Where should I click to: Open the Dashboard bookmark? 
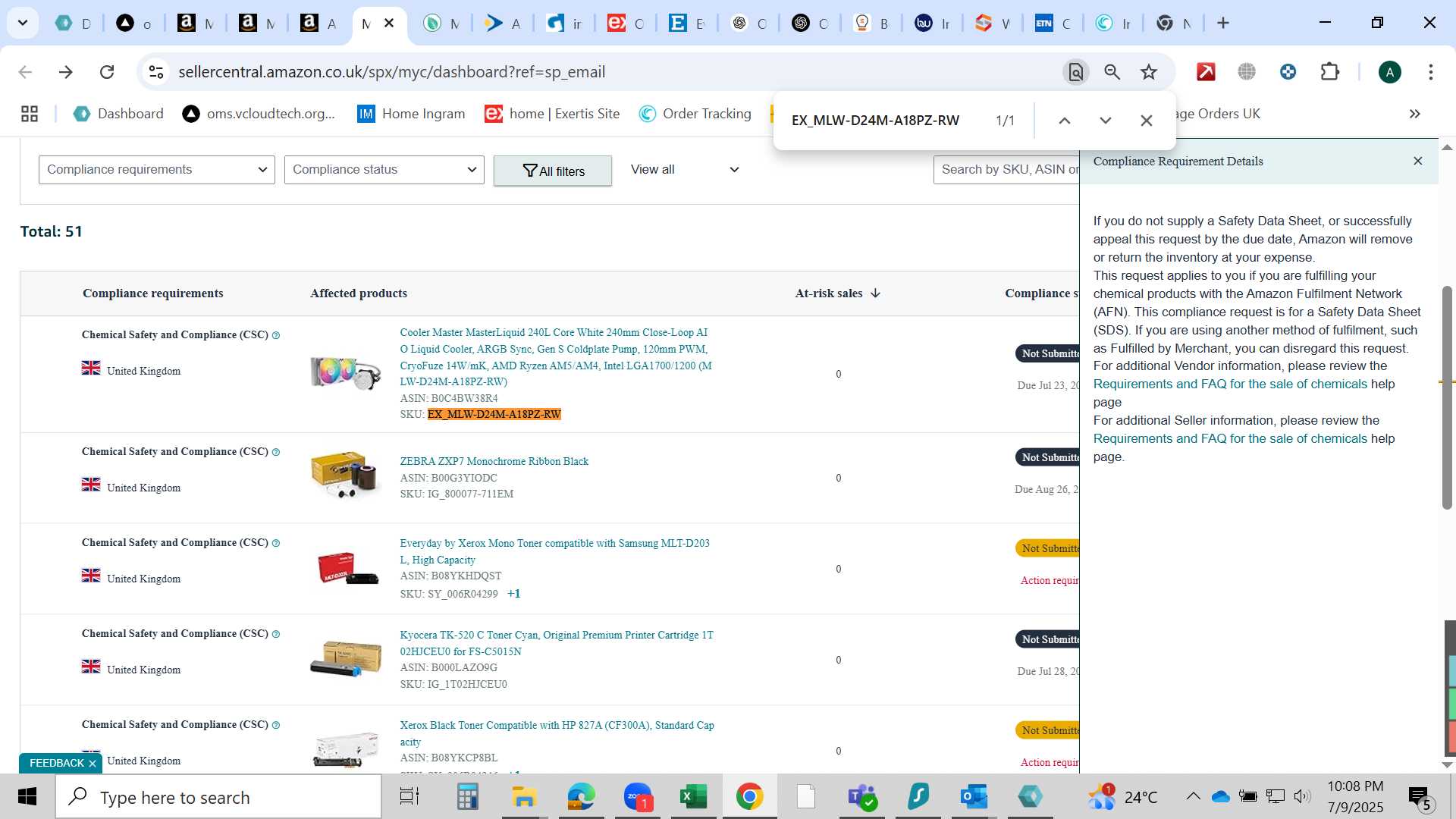point(118,114)
